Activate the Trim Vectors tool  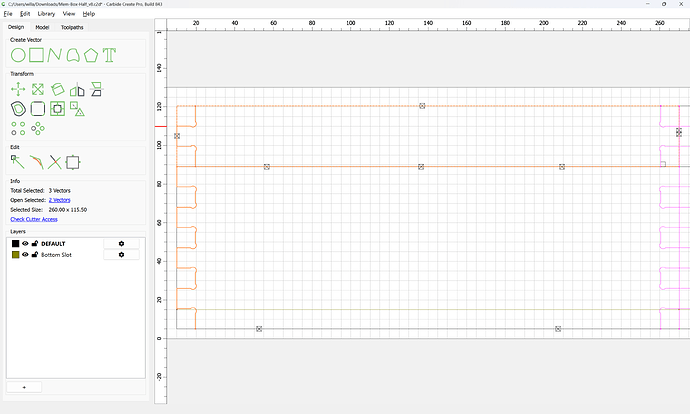pos(55,162)
